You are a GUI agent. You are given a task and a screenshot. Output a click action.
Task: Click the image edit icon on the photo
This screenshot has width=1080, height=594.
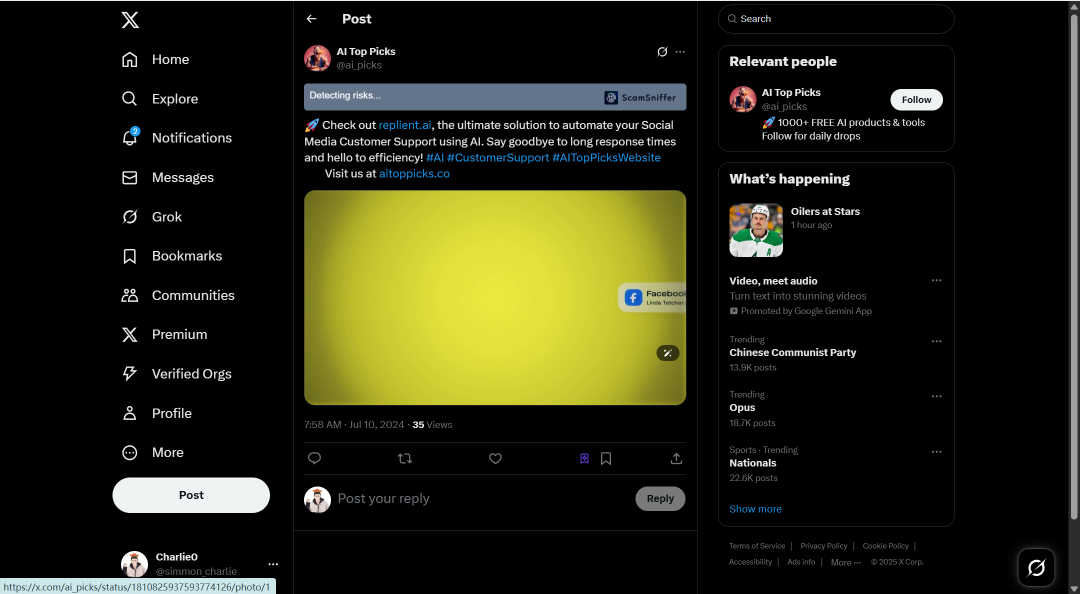[x=667, y=353]
